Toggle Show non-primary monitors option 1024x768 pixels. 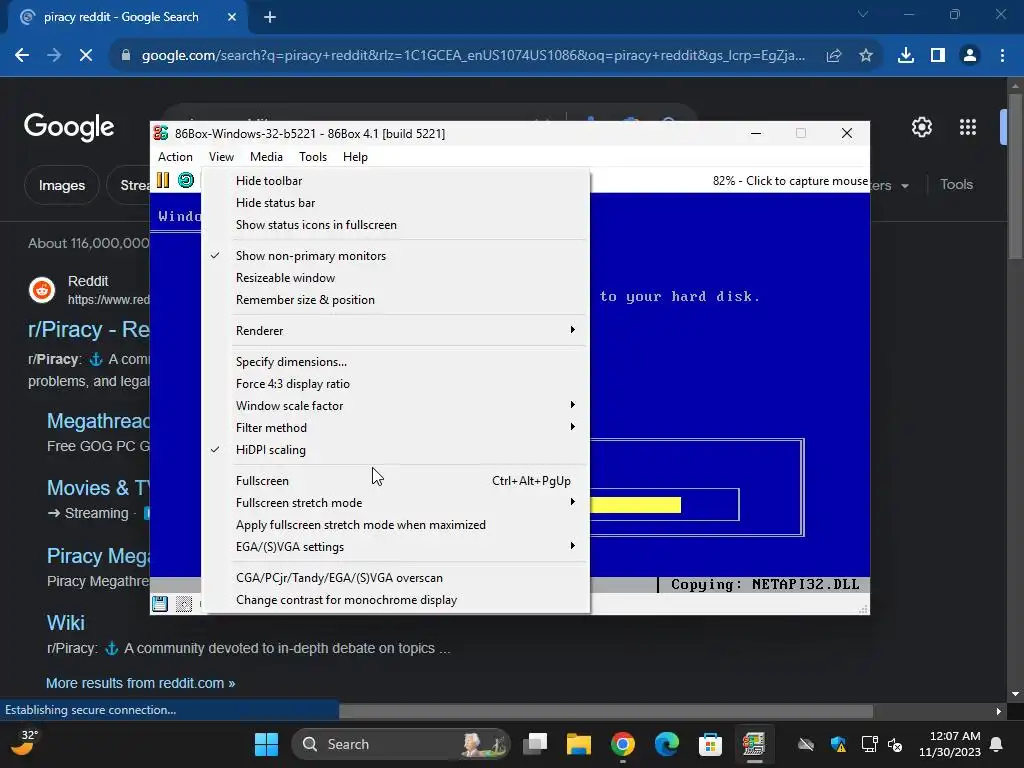396,256
